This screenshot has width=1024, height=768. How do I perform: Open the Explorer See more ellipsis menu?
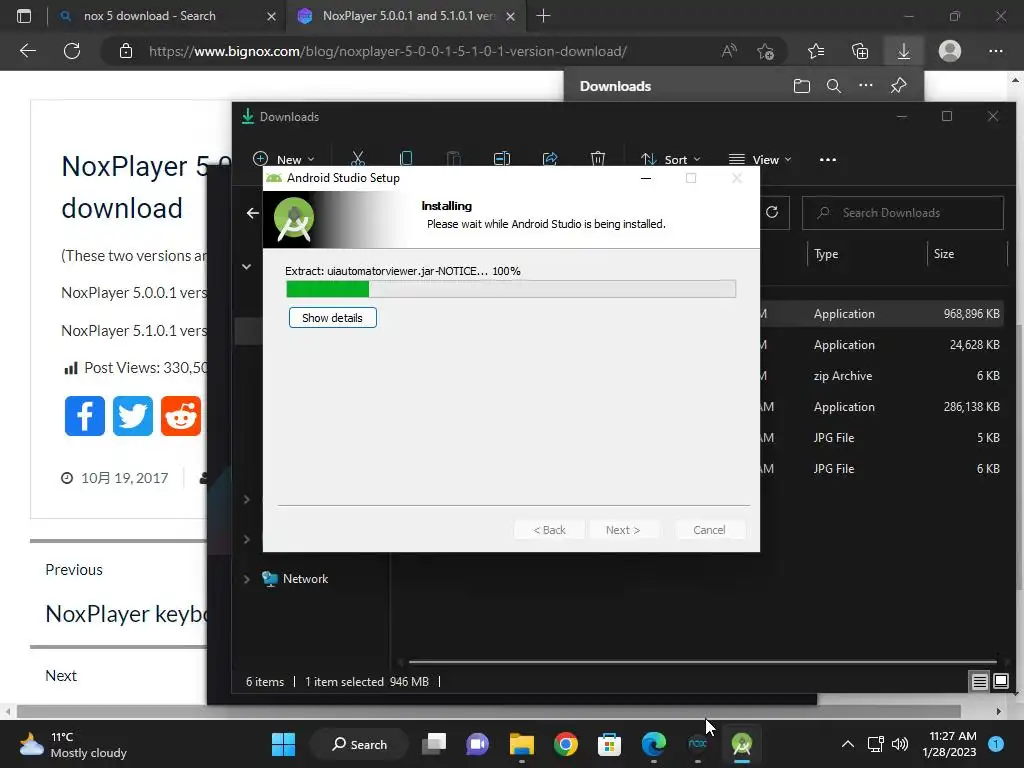827,159
